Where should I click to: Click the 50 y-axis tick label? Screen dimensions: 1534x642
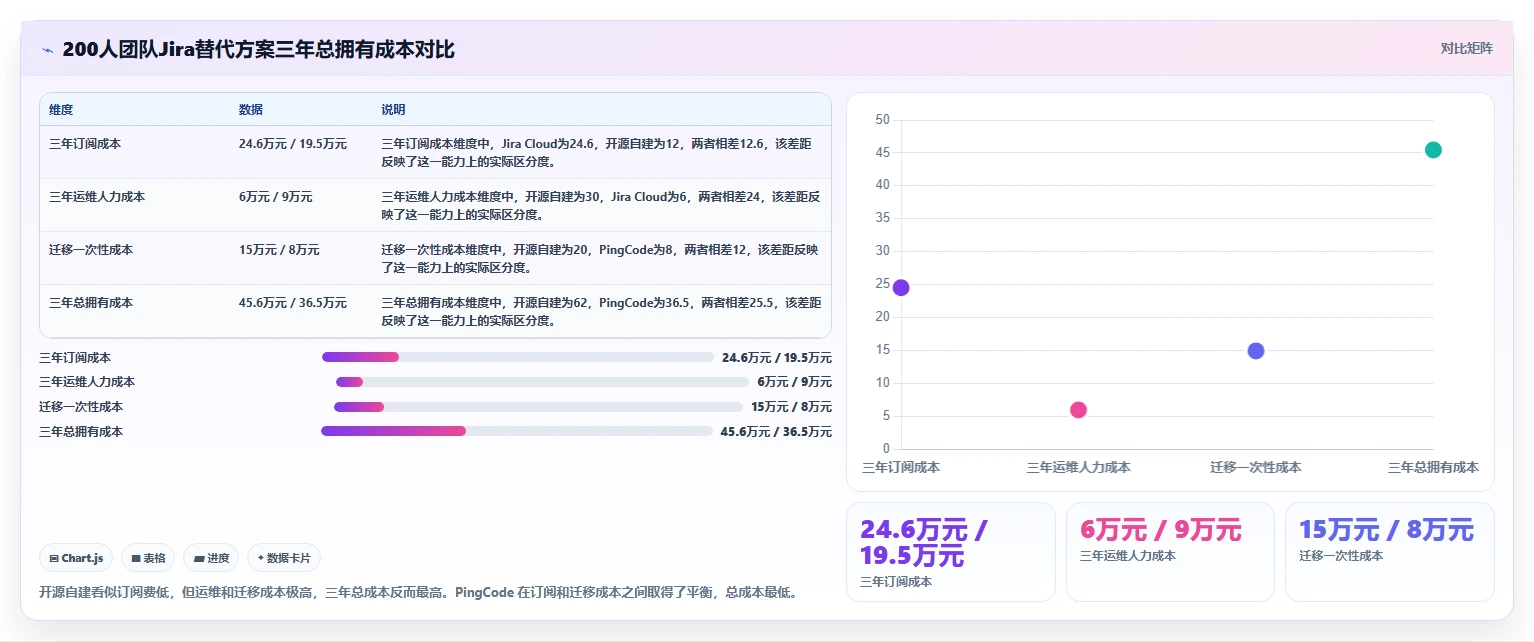point(882,120)
